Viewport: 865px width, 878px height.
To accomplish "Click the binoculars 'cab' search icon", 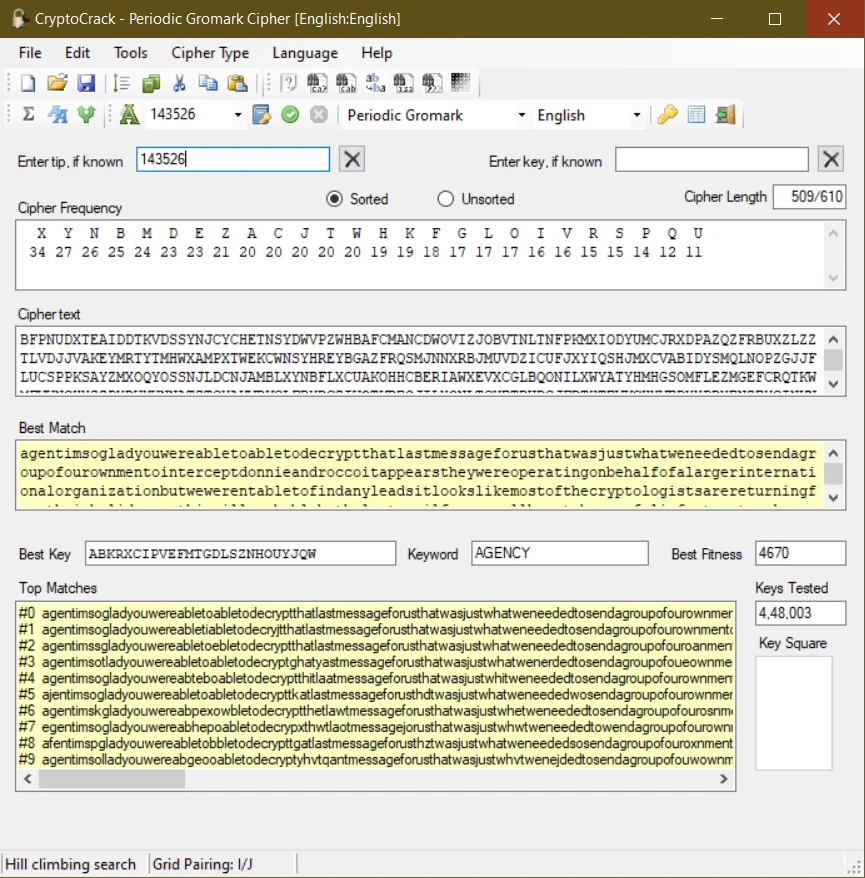I will click(x=346, y=83).
